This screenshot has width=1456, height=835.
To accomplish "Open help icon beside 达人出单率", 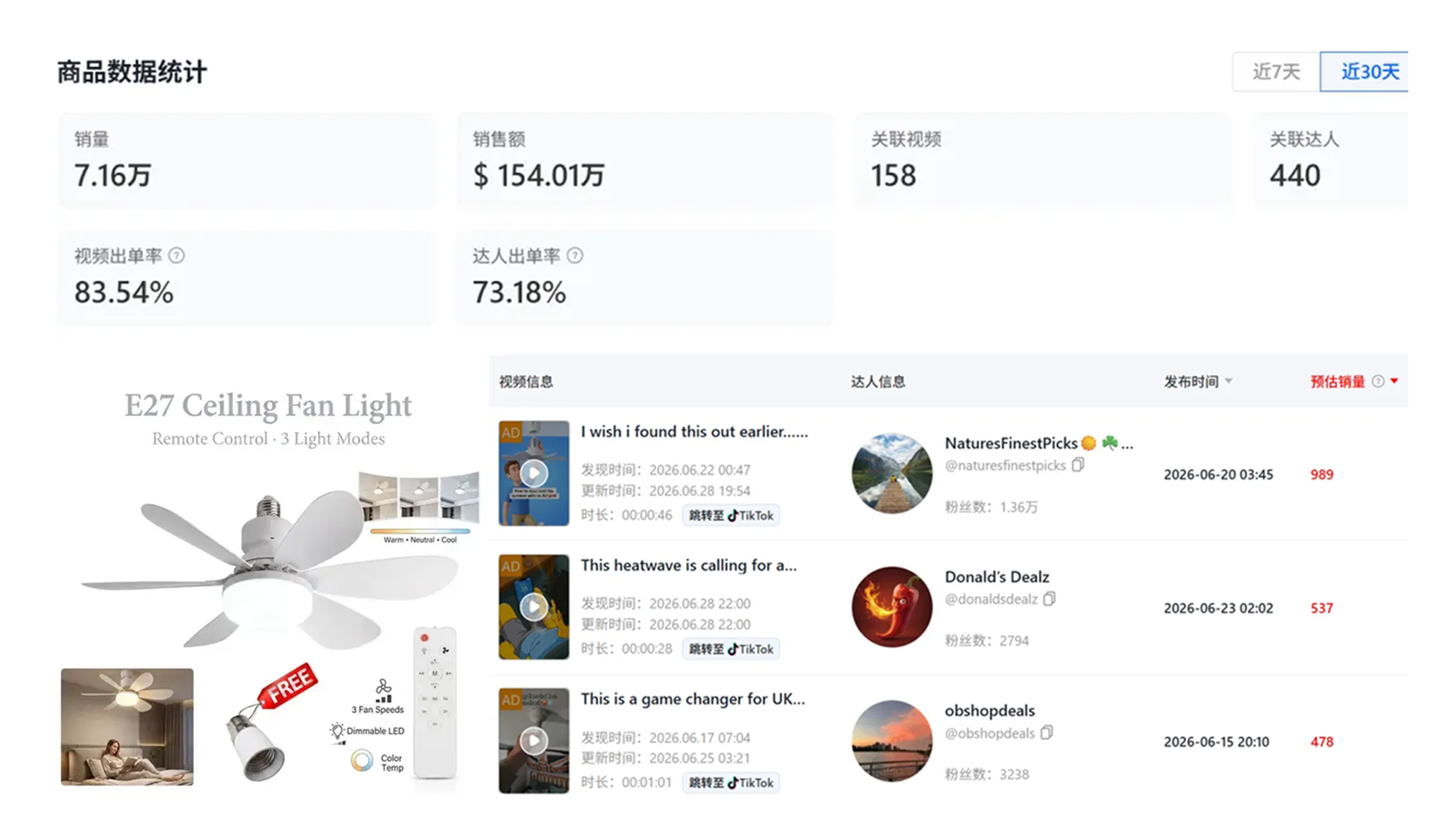I will (575, 256).
